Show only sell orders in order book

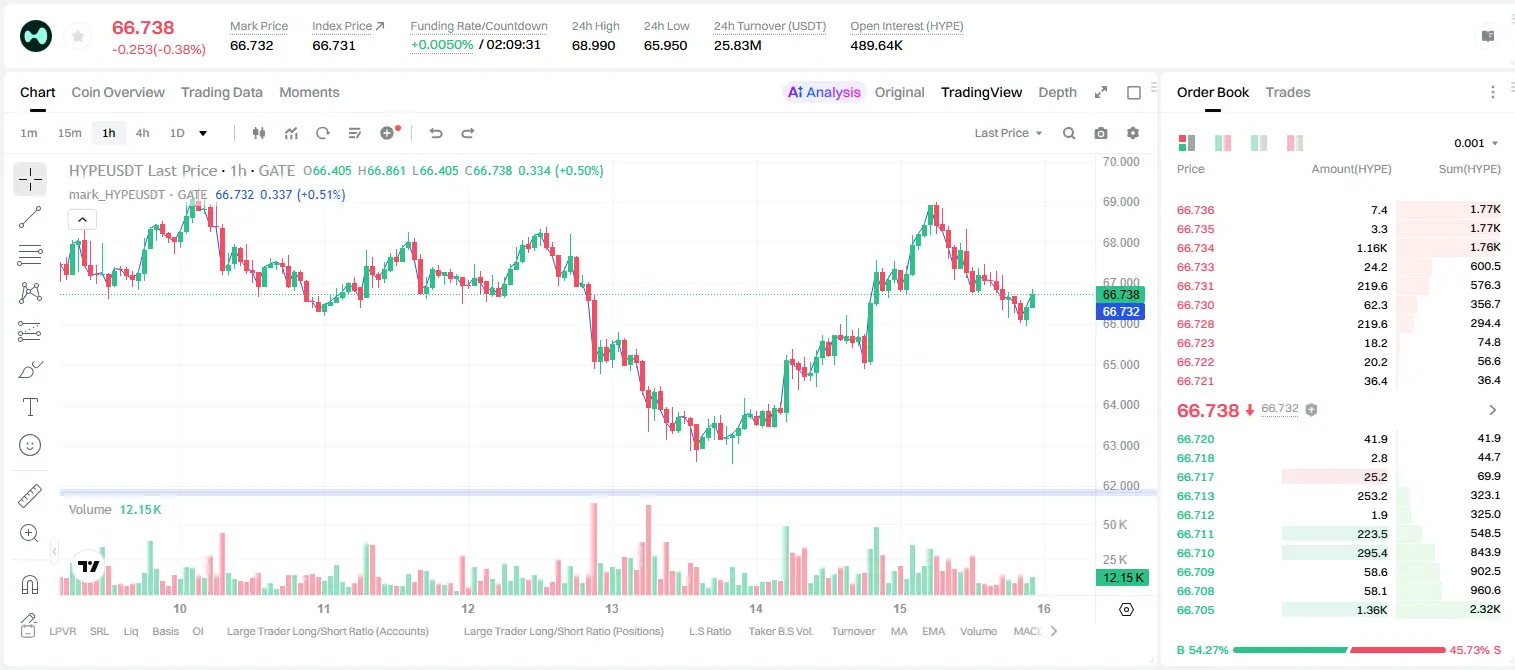[x=1295, y=143]
